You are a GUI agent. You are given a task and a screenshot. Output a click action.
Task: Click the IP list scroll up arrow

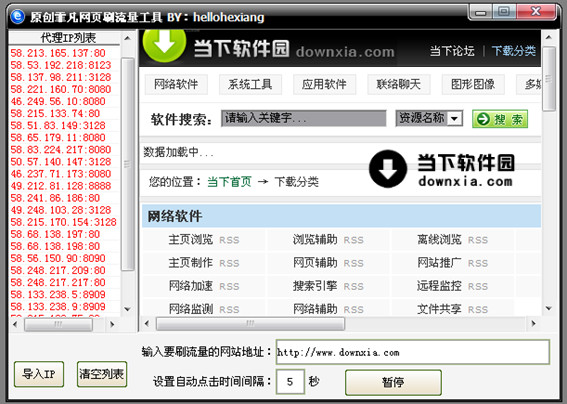[x=127, y=38]
